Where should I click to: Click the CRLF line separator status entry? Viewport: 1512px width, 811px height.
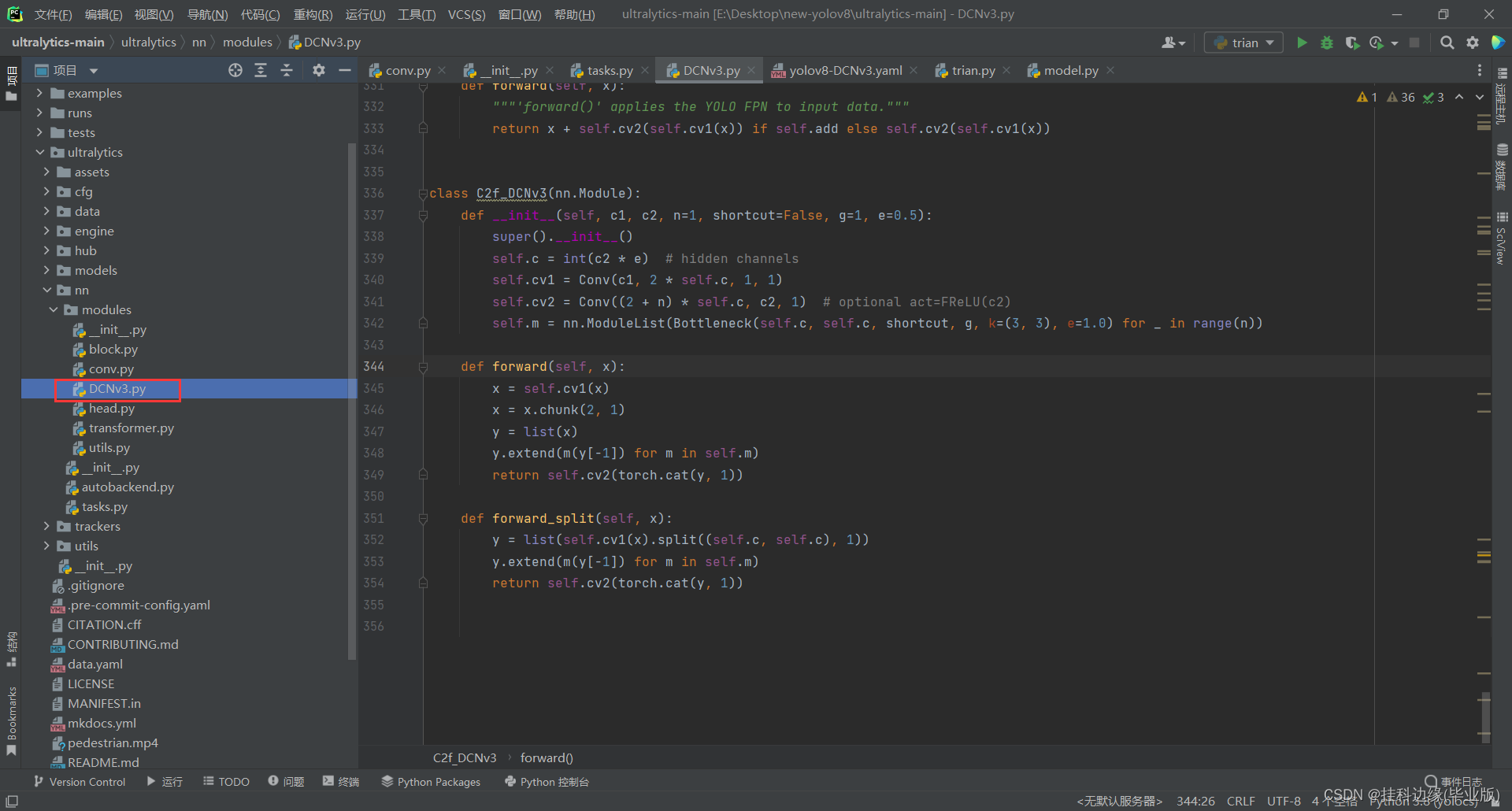(1240, 801)
